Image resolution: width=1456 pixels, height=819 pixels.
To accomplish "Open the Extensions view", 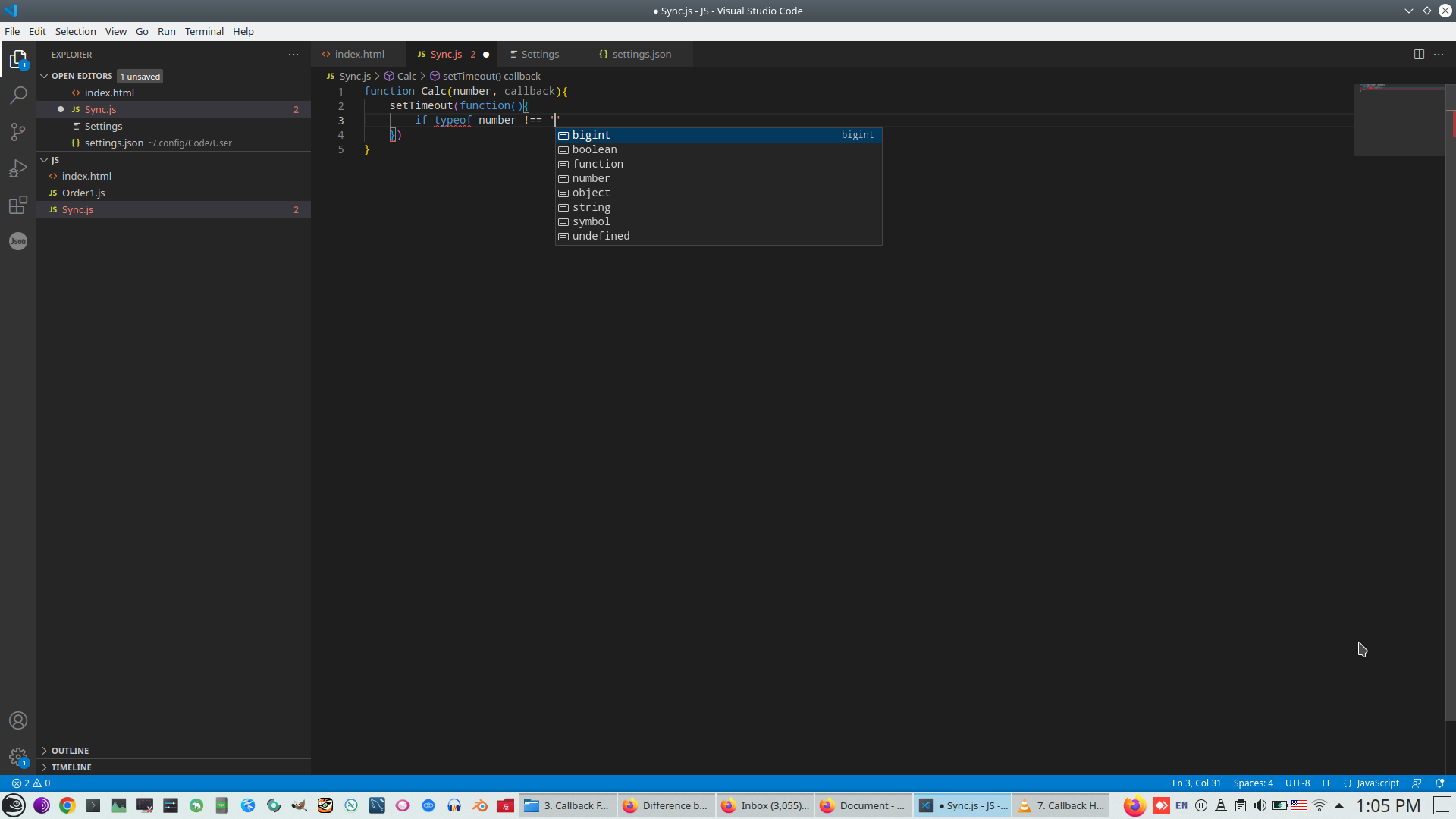I will pyautogui.click(x=18, y=205).
